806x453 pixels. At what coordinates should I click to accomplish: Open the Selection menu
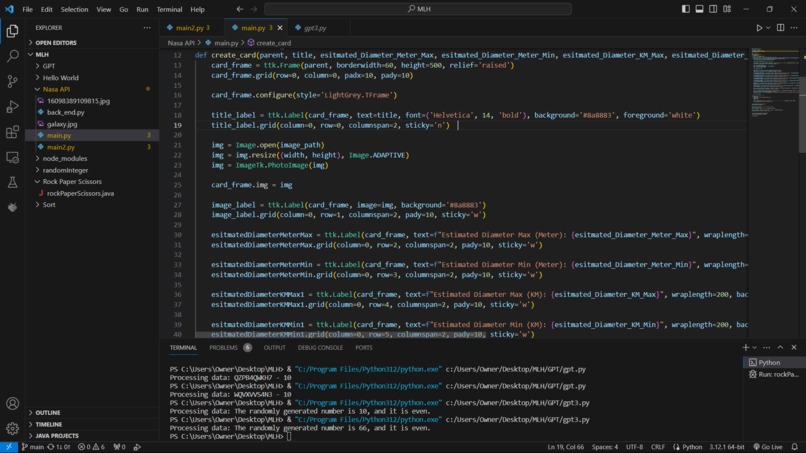pos(74,9)
